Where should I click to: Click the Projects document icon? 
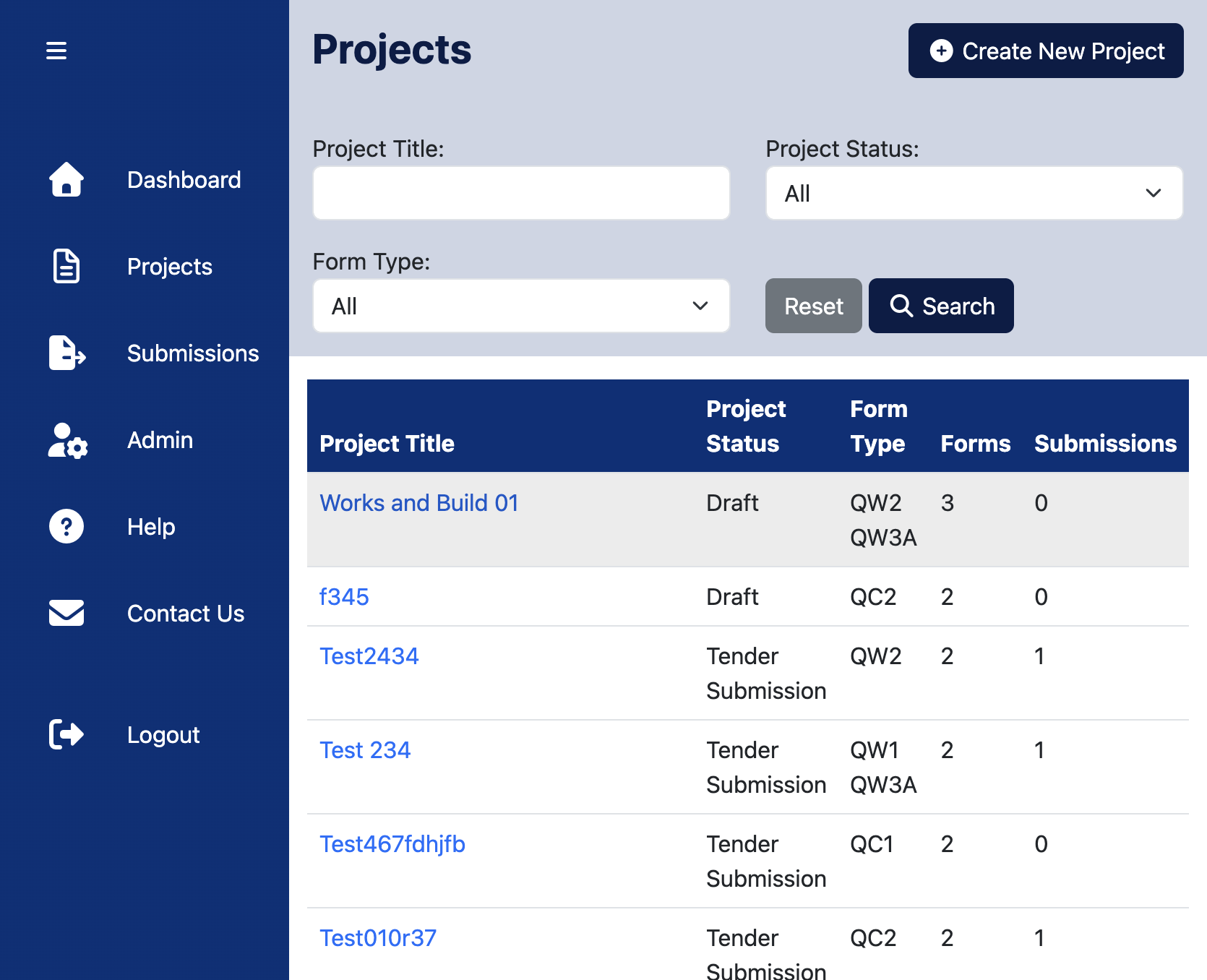pos(66,266)
